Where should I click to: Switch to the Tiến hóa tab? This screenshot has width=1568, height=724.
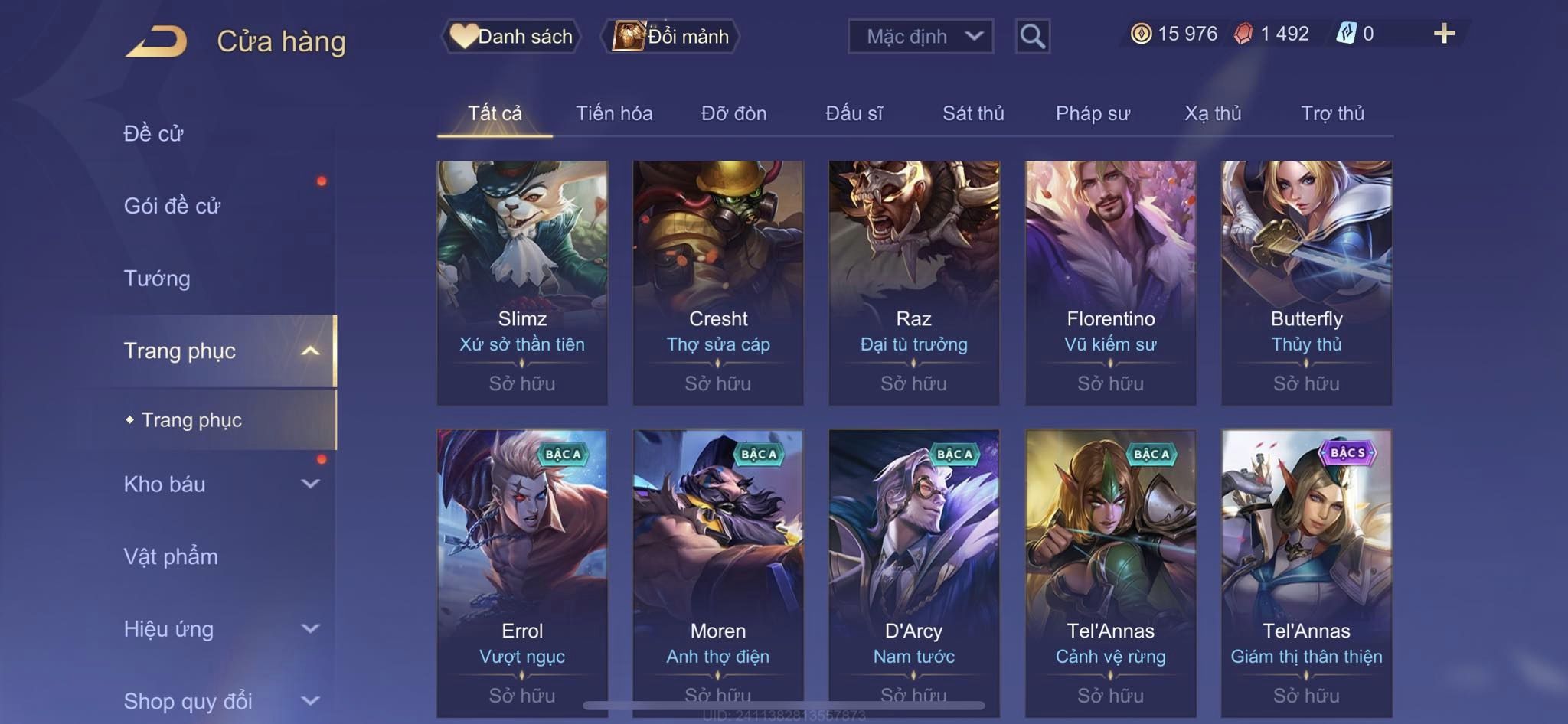coord(614,113)
